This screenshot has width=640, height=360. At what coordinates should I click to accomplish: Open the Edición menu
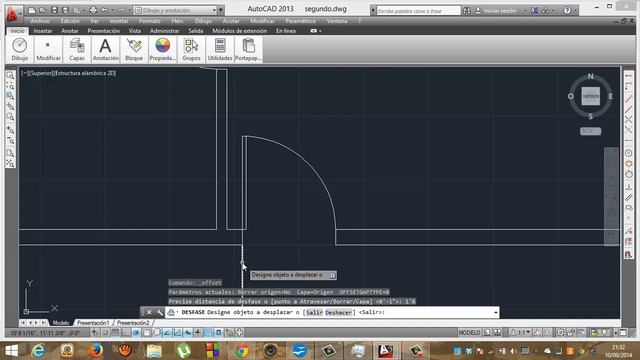(70, 21)
